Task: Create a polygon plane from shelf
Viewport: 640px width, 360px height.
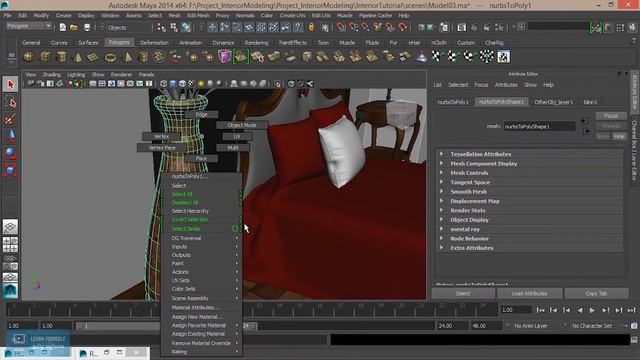Action: tap(93, 56)
